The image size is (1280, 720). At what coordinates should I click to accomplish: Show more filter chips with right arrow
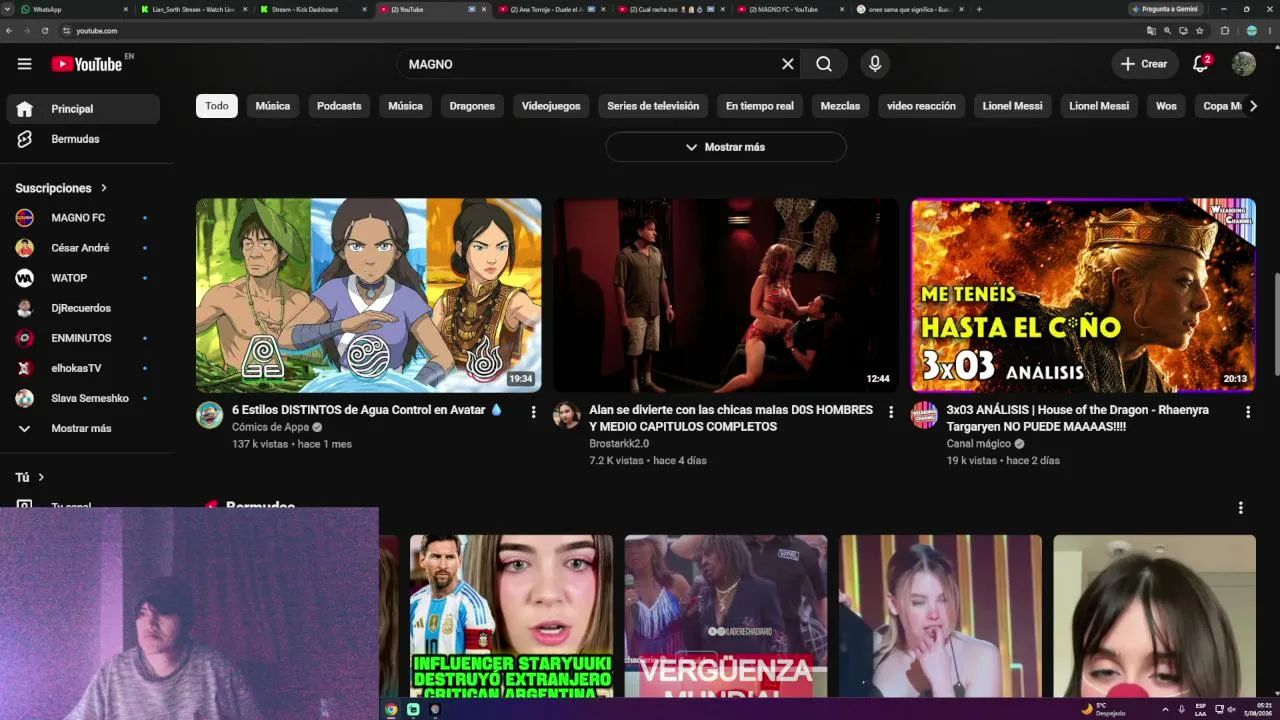point(1253,106)
